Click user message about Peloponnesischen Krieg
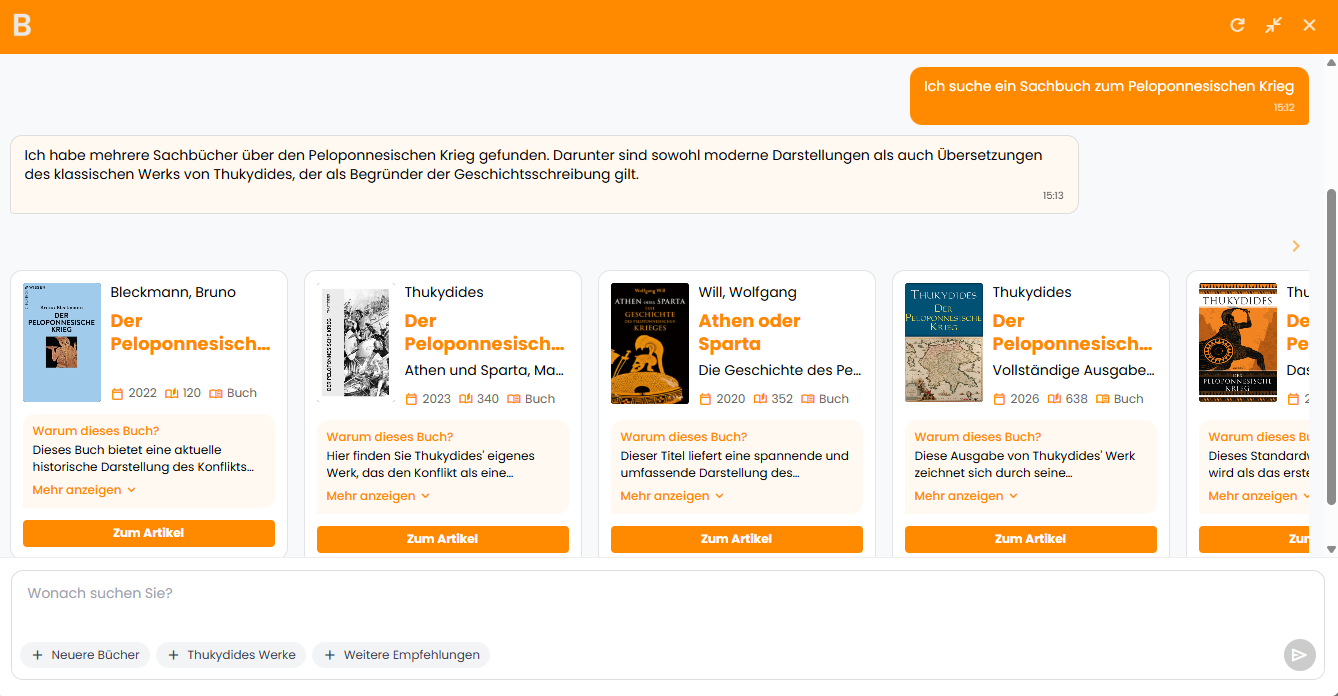The height and width of the screenshot is (696, 1338). 1109,96
